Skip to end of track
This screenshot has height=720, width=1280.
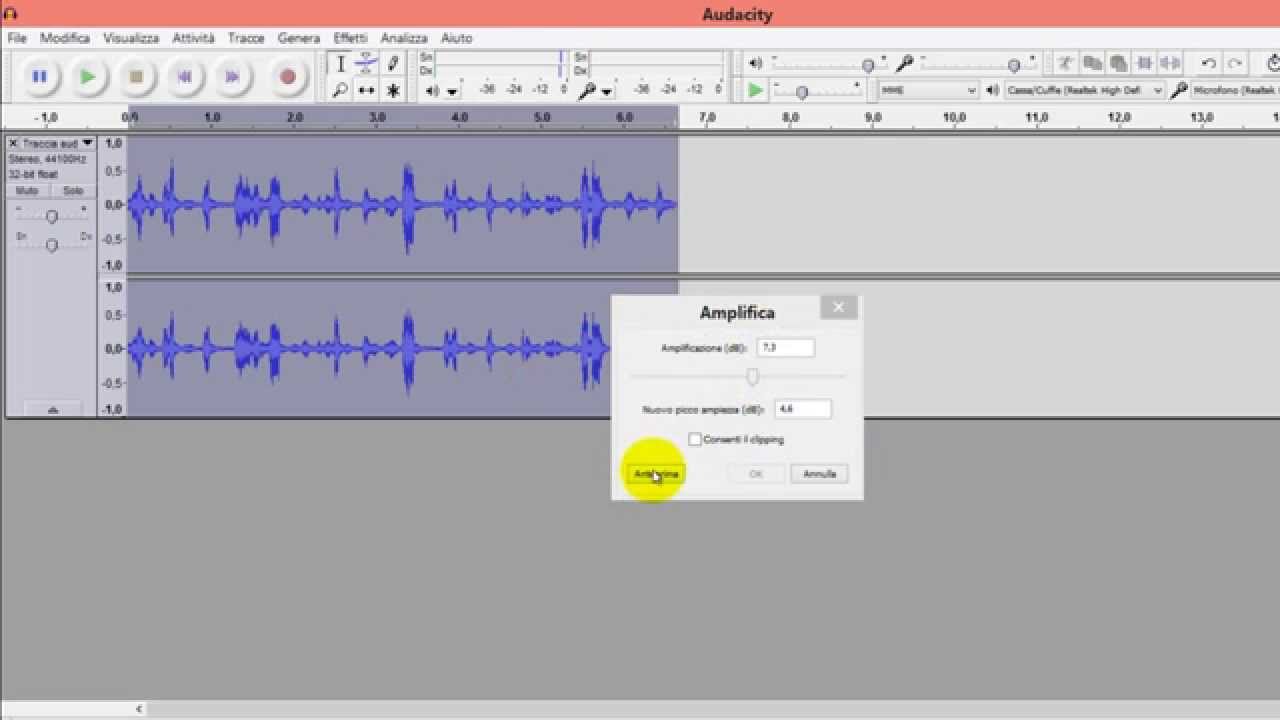pyautogui.click(x=232, y=76)
